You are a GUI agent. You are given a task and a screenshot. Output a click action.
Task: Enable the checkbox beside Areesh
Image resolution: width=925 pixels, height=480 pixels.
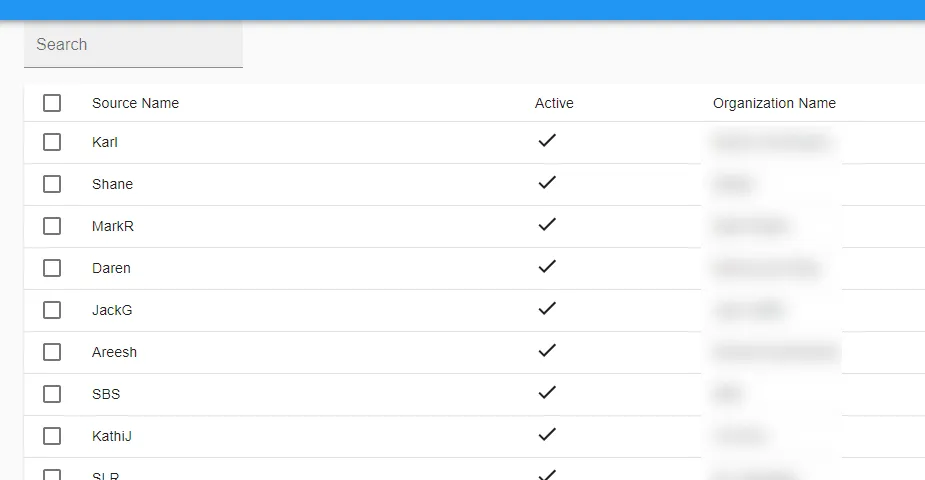click(x=52, y=352)
